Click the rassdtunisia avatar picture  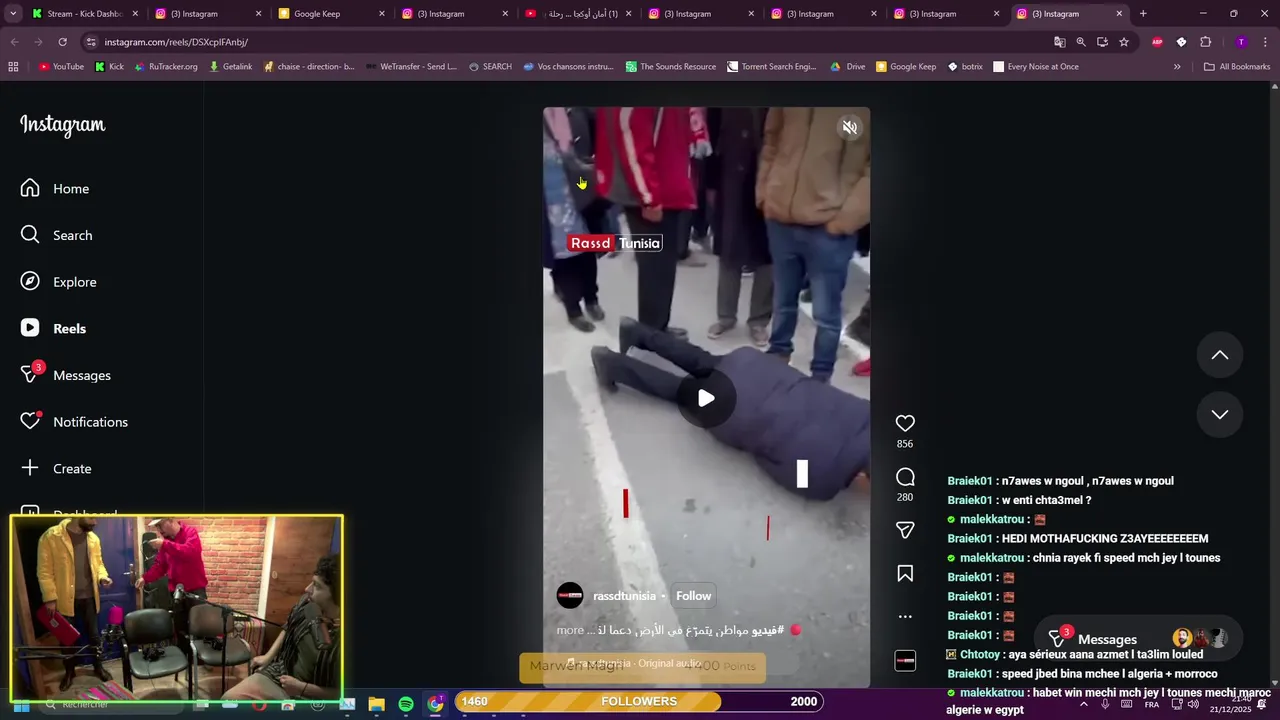tap(570, 596)
